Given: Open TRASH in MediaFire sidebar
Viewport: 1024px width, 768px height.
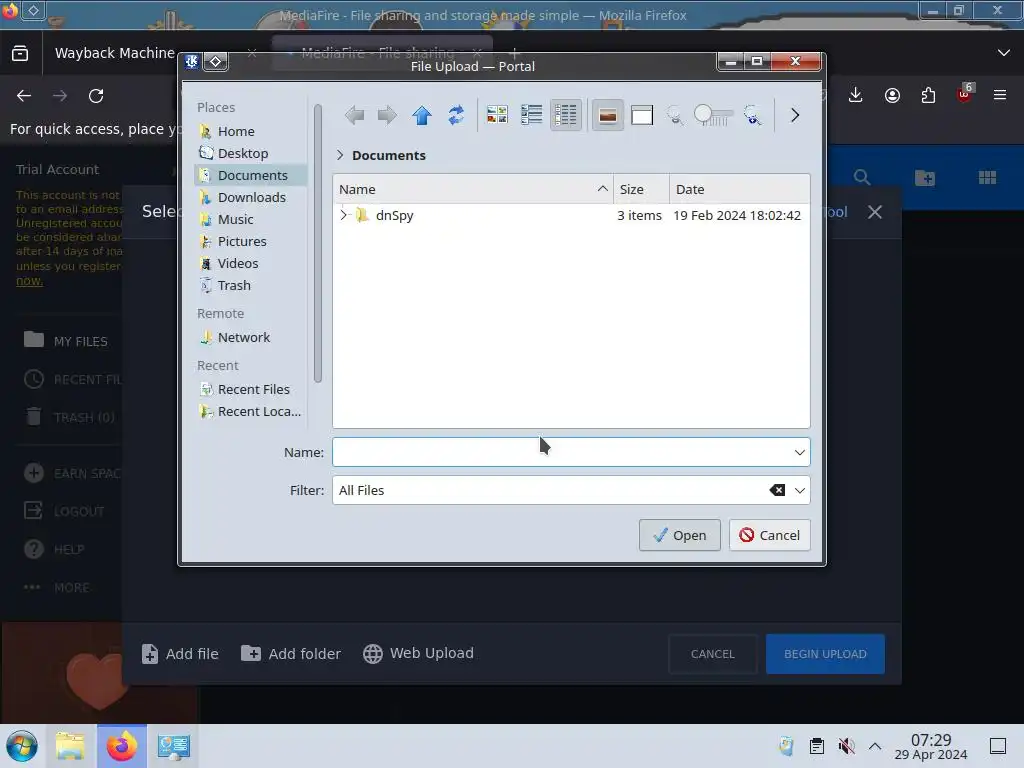Looking at the screenshot, I should (69, 417).
